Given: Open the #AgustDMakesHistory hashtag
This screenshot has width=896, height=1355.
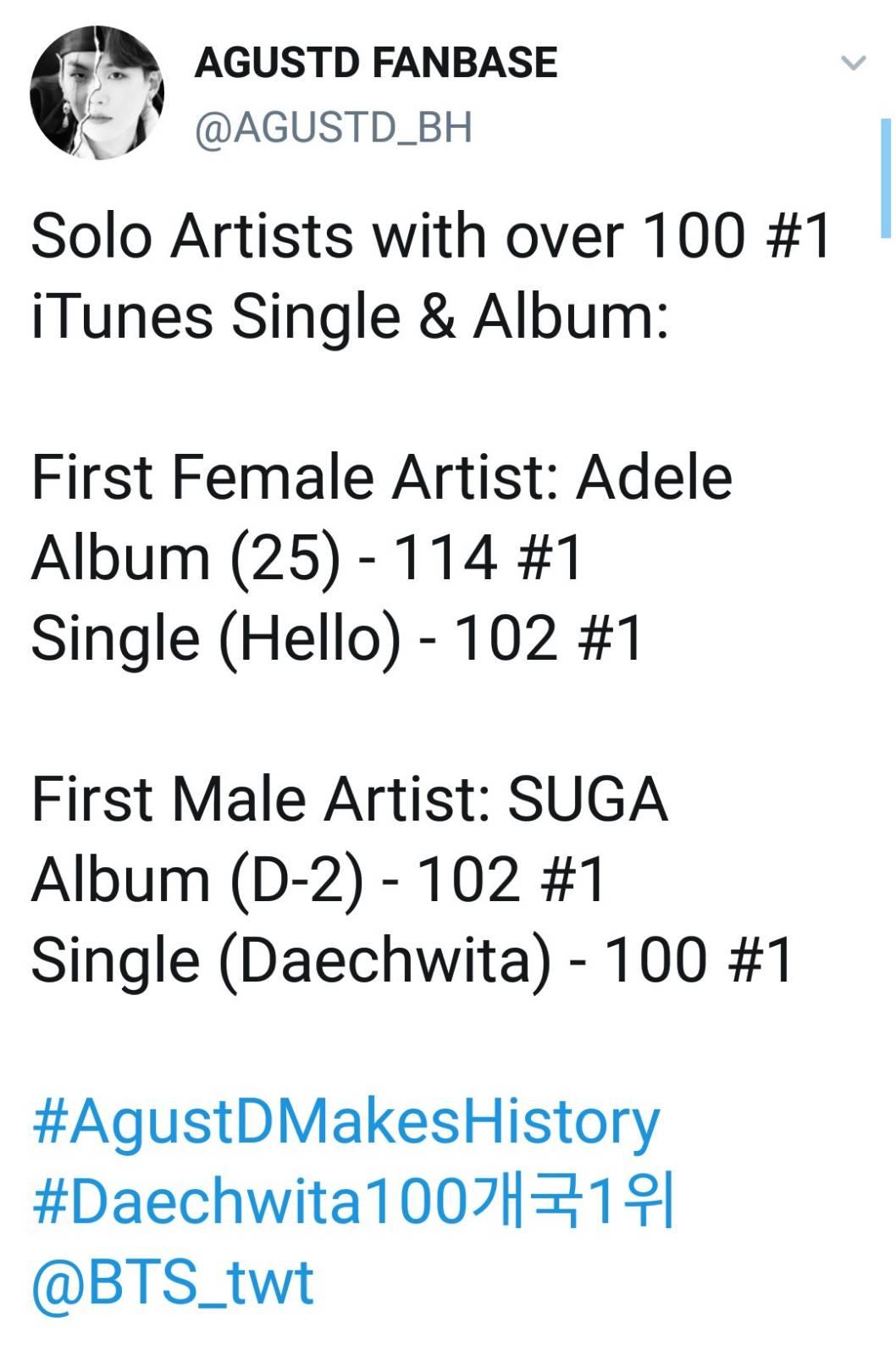Looking at the screenshot, I should click(x=346, y=1124).
